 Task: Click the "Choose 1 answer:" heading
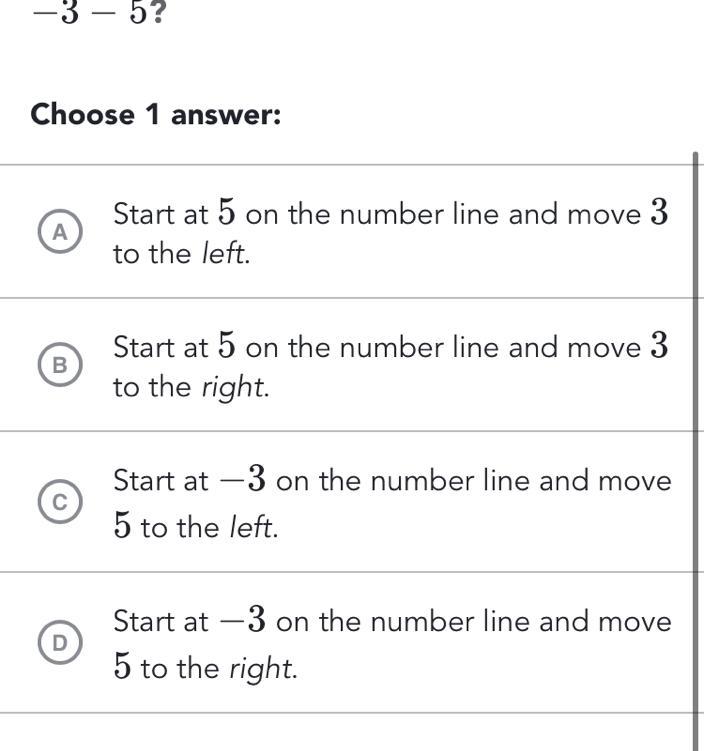(x=156, y=115)
